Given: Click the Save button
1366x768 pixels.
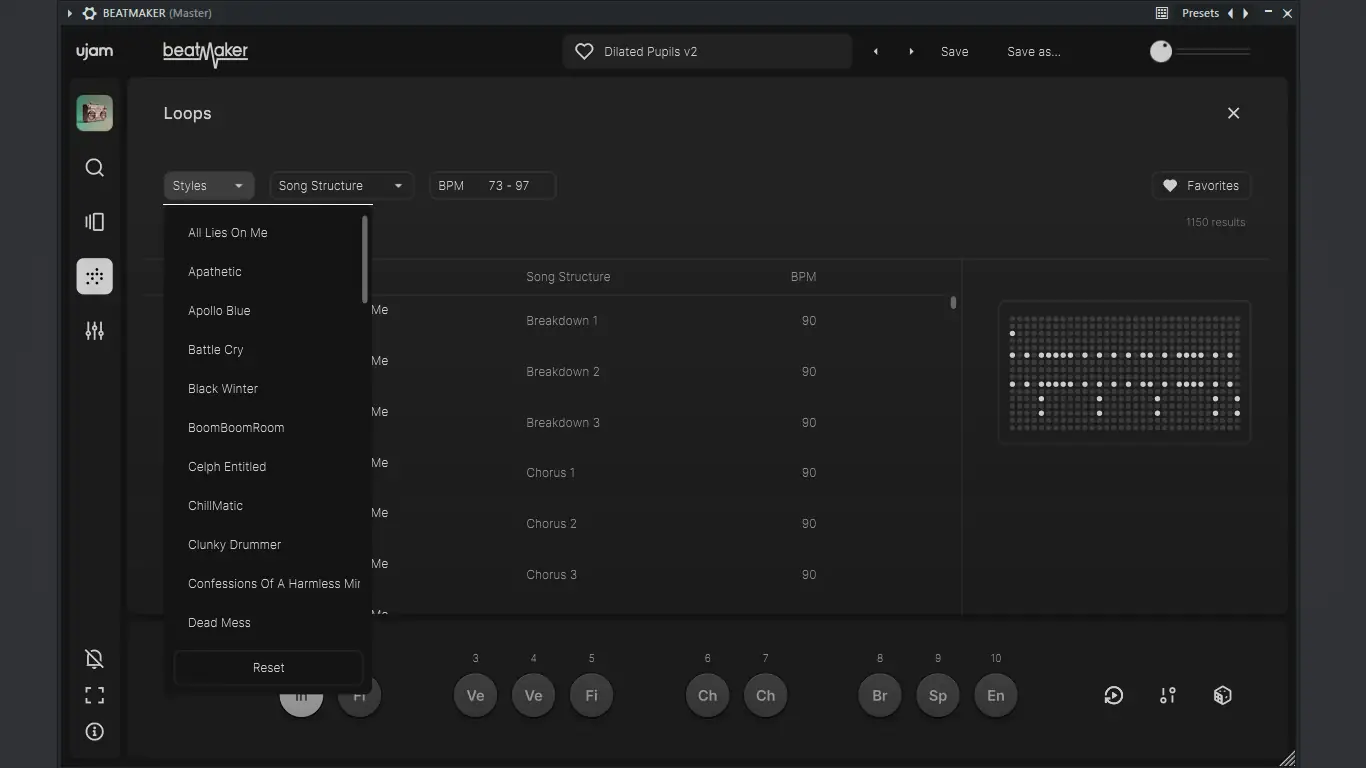Looking at the screenshot, I should coord(954,52).
